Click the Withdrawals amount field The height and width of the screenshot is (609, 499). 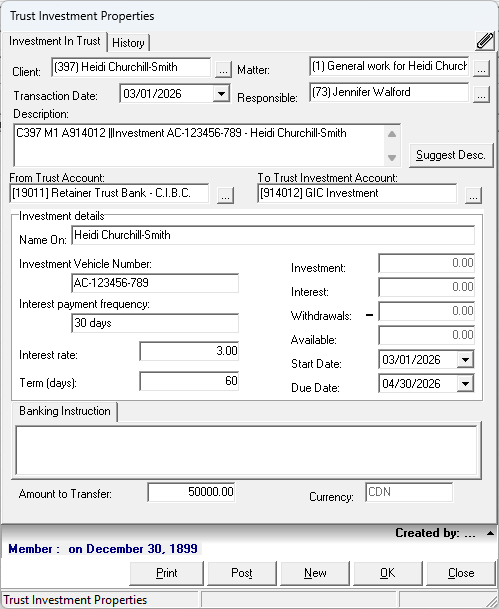point(426,311)
